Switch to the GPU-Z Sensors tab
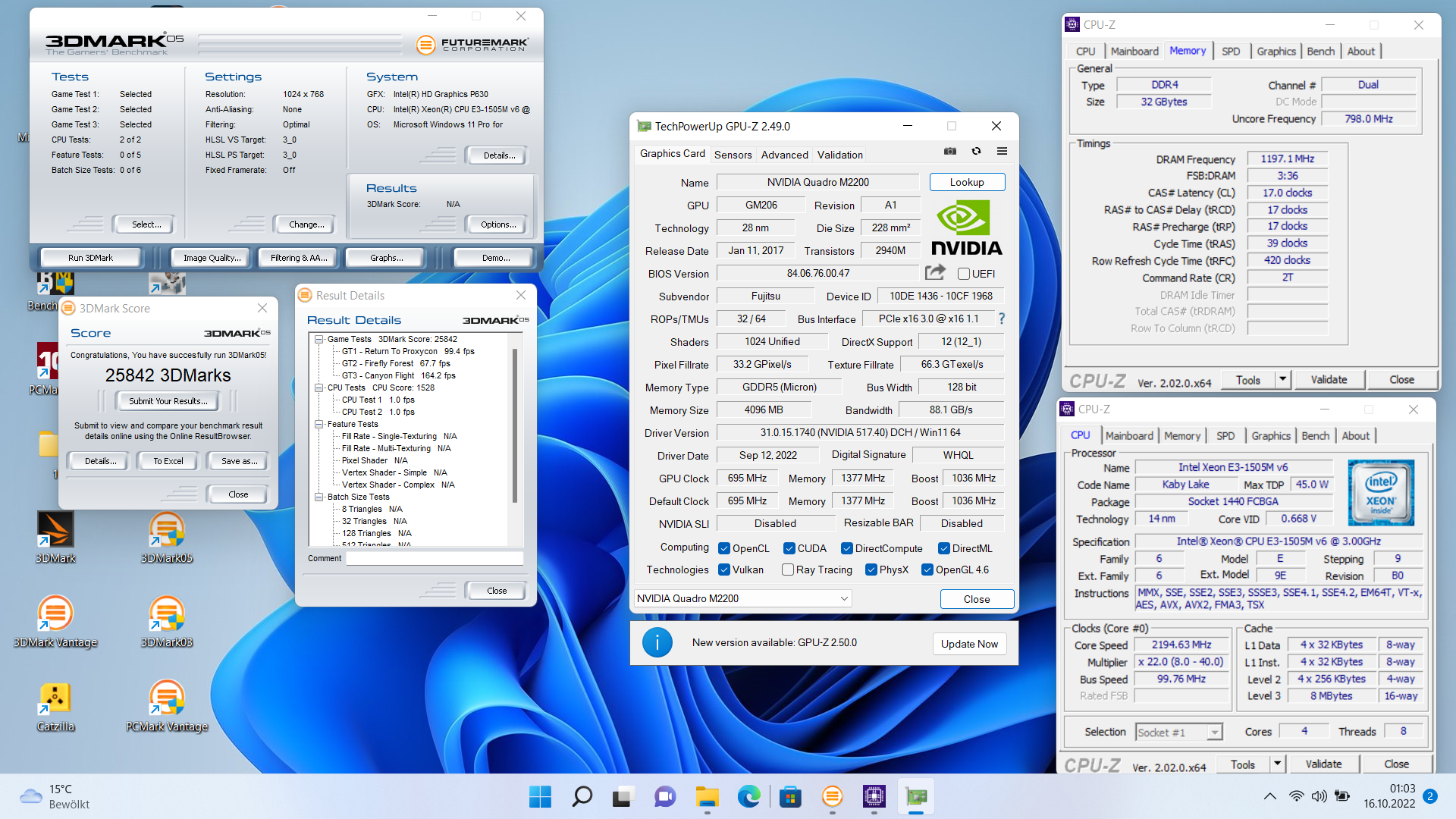This screenshot has height=819, width=1456. click(x=733, y=155)
